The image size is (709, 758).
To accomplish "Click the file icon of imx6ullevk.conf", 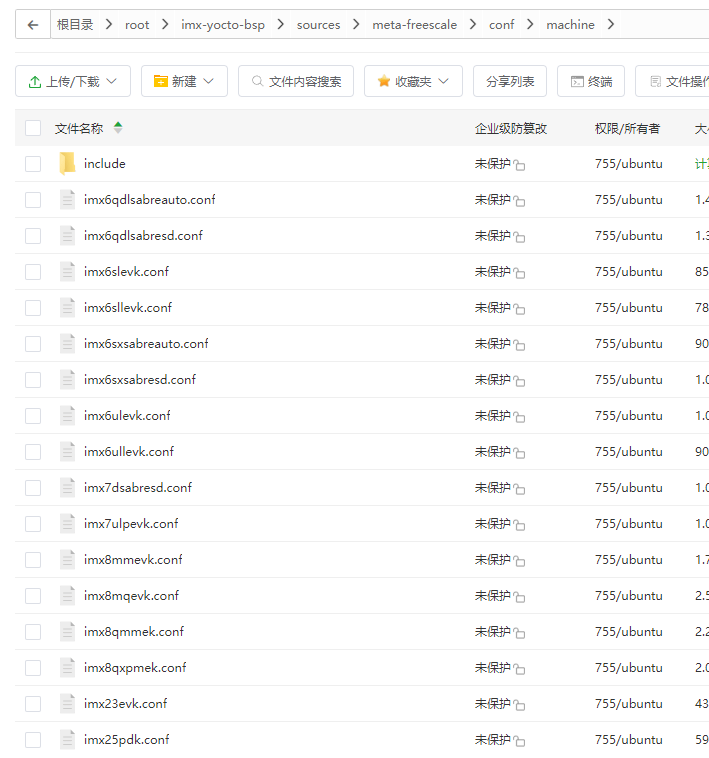I will 67,452.
